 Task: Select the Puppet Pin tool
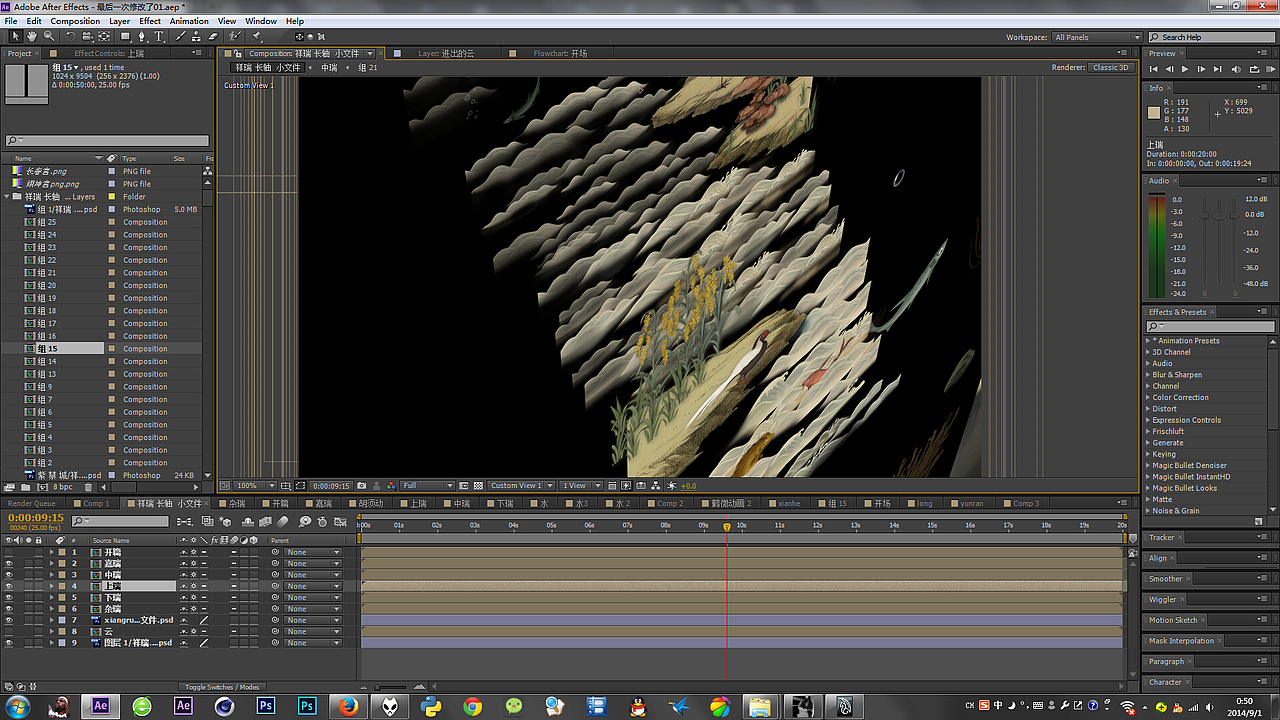(x=257, y=36)
